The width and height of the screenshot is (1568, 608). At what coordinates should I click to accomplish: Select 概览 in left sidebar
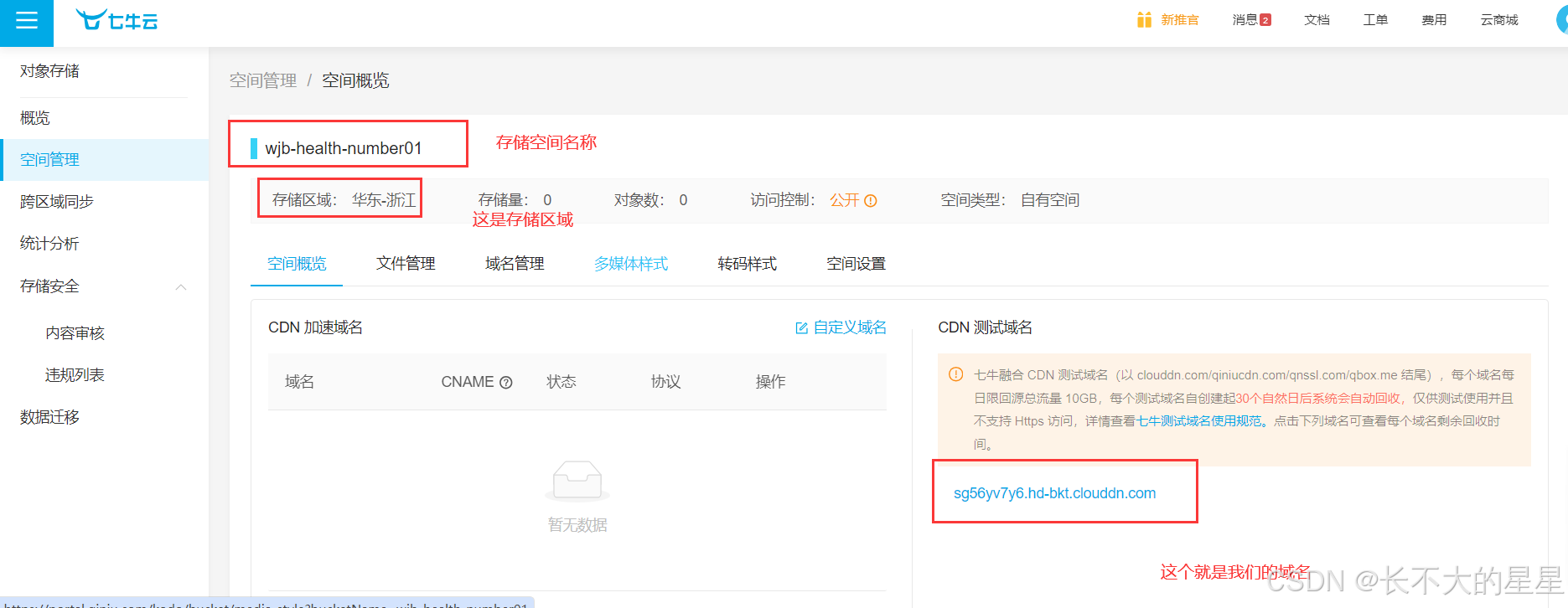pos(35,118)
